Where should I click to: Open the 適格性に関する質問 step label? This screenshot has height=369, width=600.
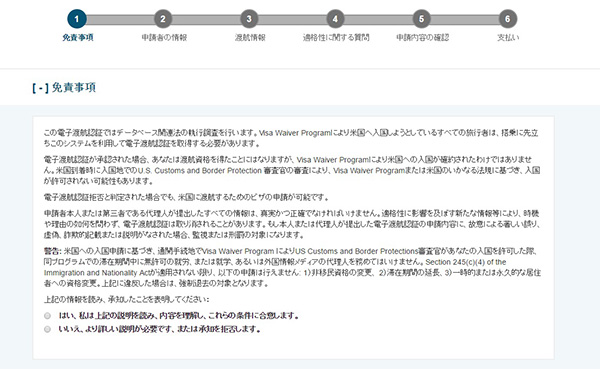click(x=336, y=38)
